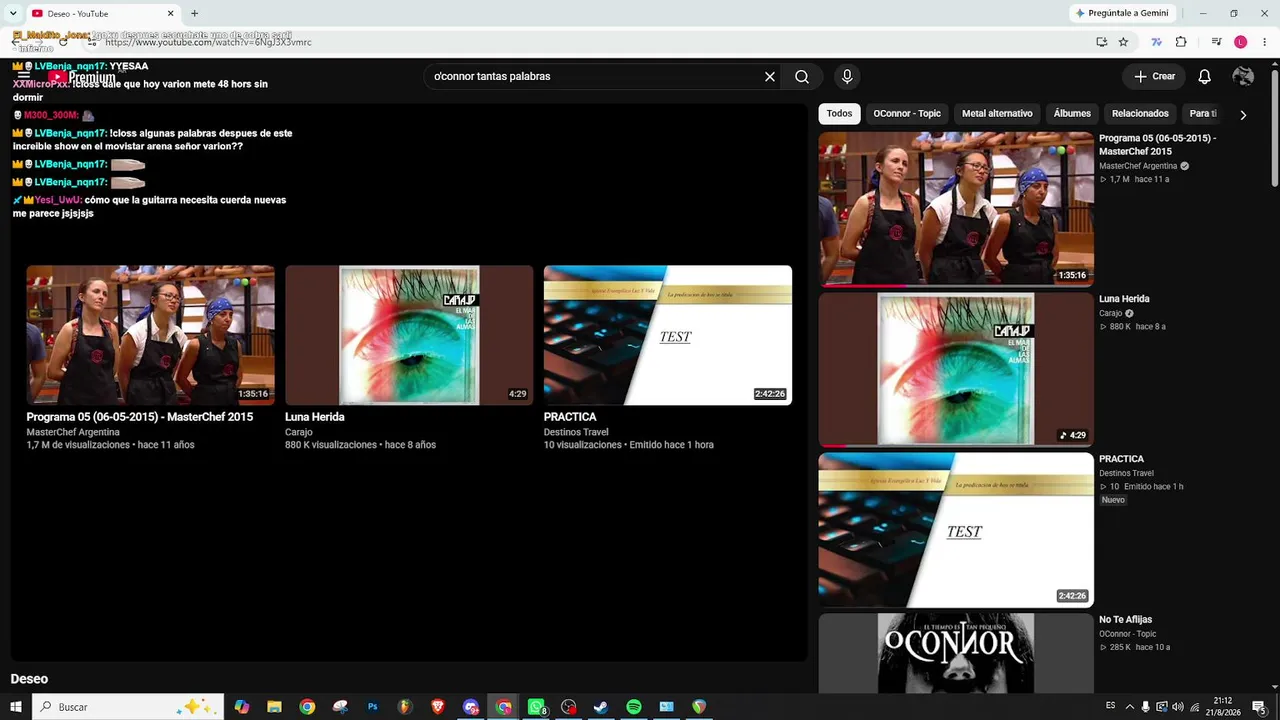Open sidebar MasterChef Programa 05 thumbnail
Image resolution: width=1280 pixels, height=720 pixels.
point(956,209)
